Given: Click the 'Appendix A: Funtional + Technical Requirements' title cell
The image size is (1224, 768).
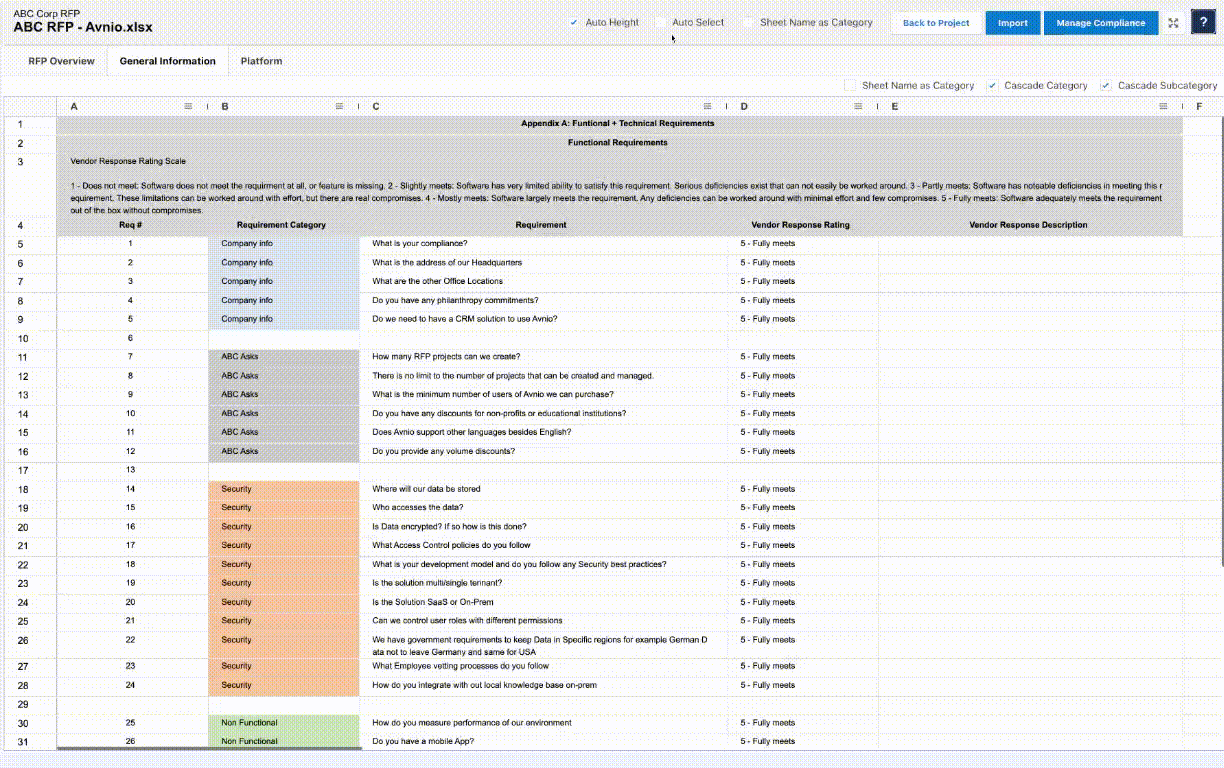Looking at the screenshot, I should coord(619,124).
